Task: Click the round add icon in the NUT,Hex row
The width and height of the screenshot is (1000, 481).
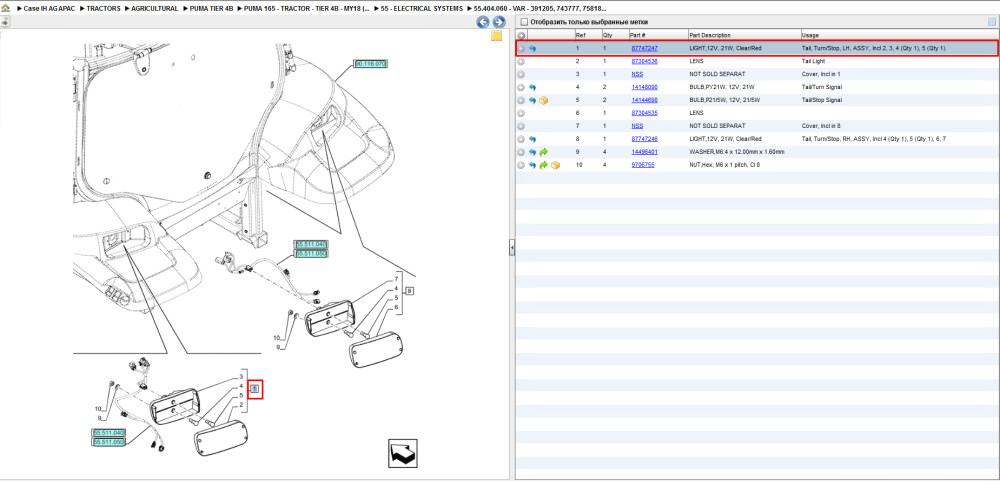Action: coord(521,165)
